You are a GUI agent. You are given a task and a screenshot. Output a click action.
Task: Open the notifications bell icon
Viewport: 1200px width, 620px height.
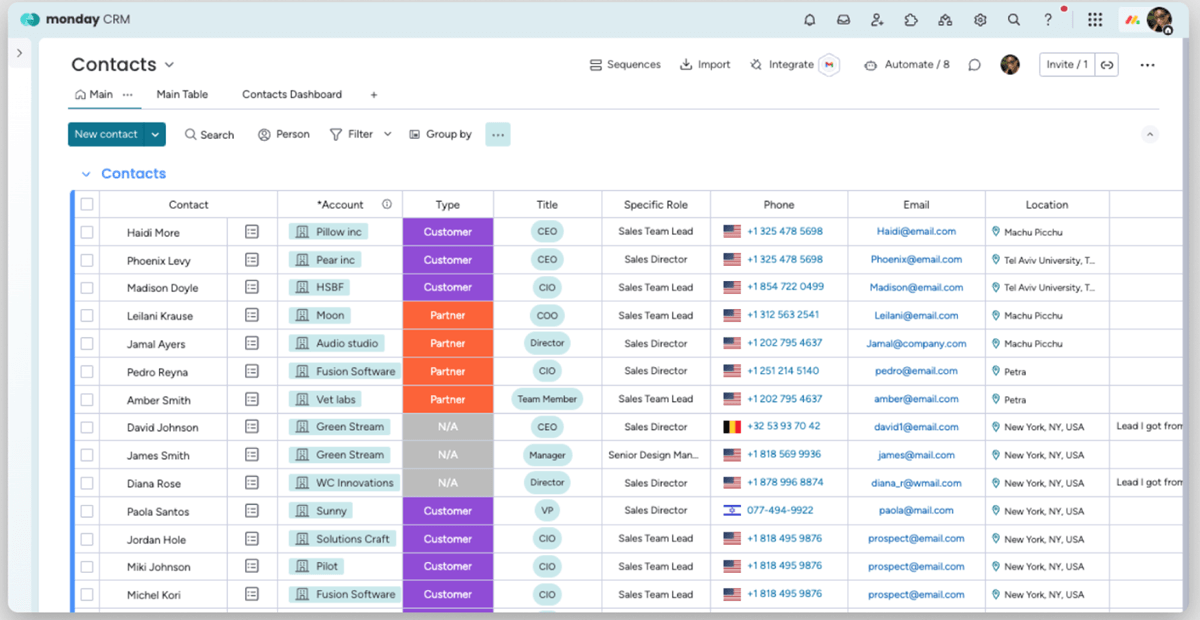point(810,20)
